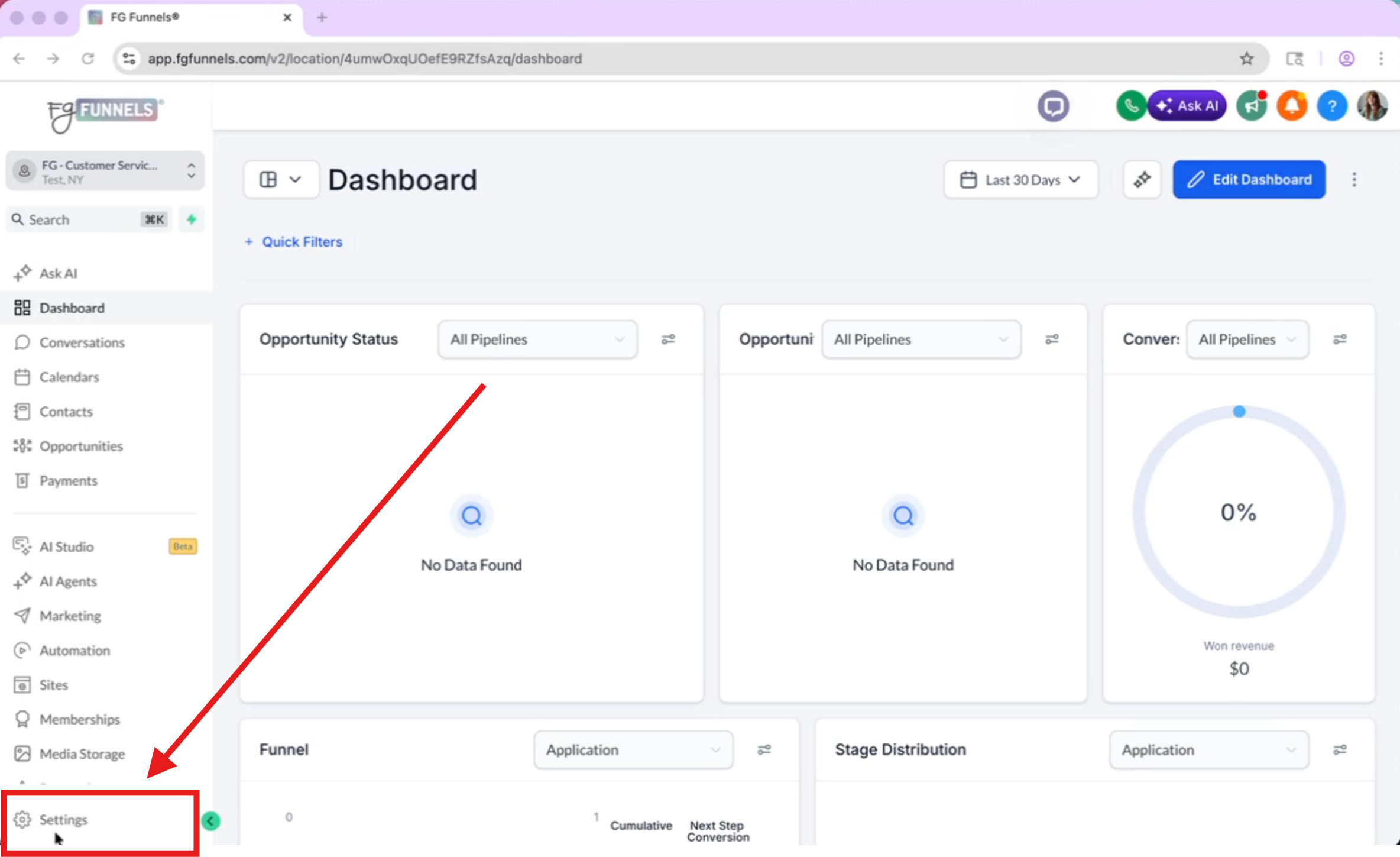Image resolution: width=1400 pixels, height=857 pixels.
Task: Click the Edit Dashboard button
Action: point(1249,179)
